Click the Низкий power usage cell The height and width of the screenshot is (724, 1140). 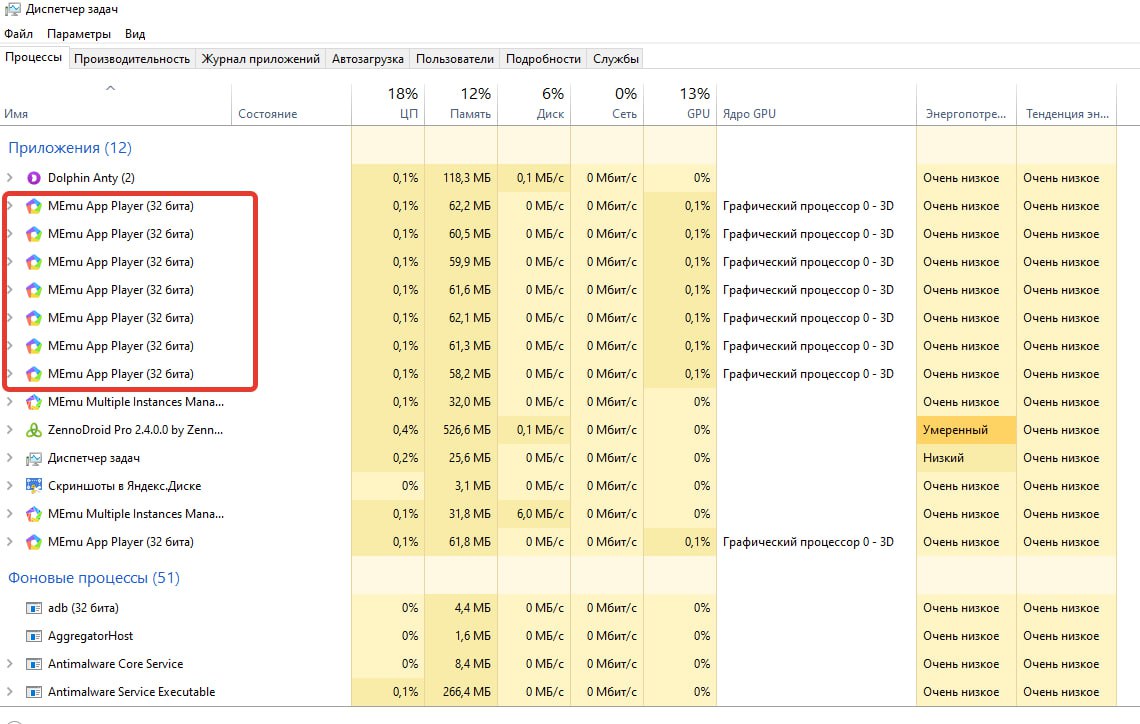966,458
